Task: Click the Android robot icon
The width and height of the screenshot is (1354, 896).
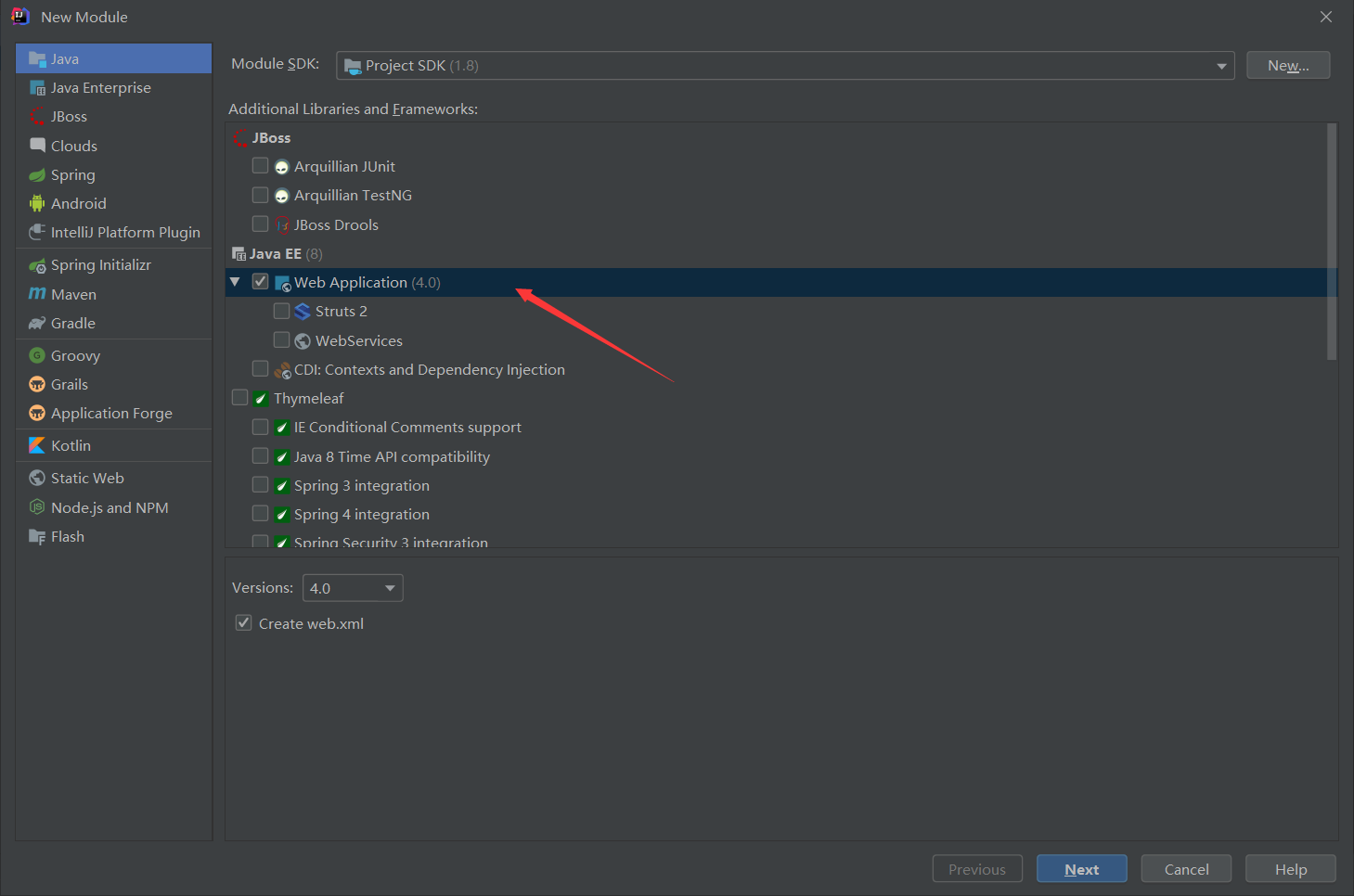Action: [37, 203]
